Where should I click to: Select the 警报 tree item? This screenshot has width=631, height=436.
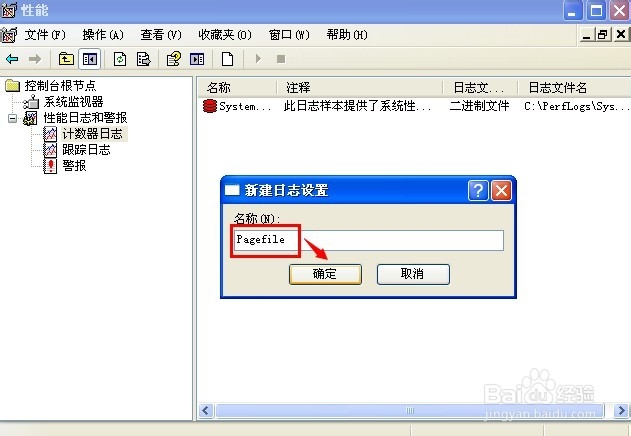point(74,166)
